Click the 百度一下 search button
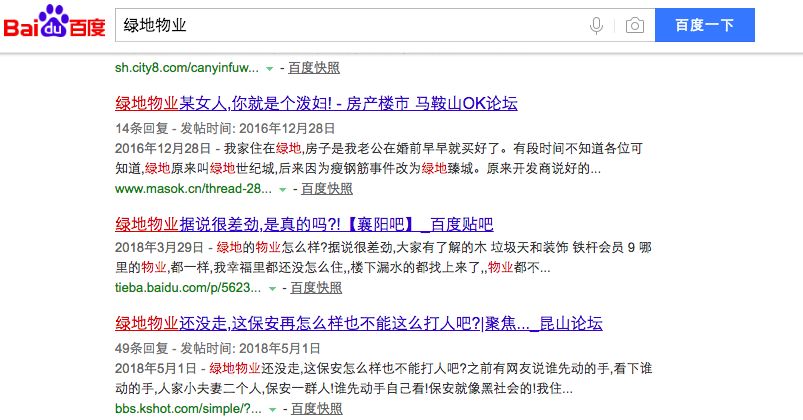The image size is (803, 420). pyautogui.click(x=705, y=25)
